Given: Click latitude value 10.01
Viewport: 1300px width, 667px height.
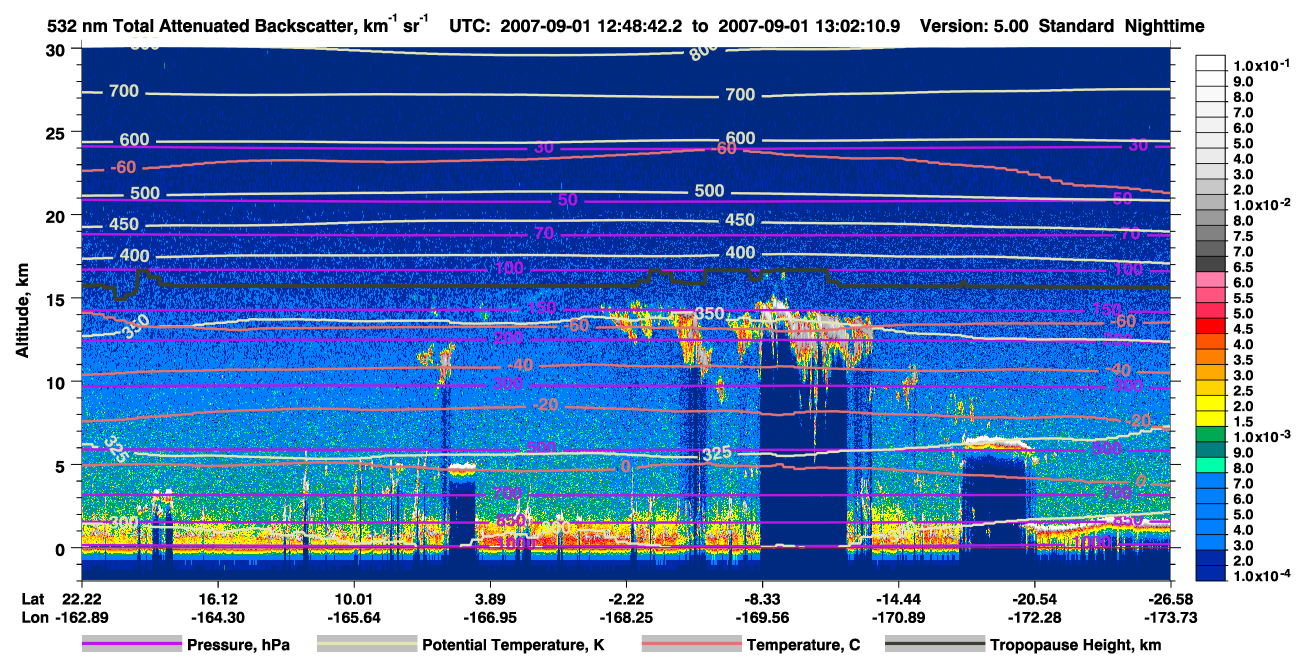Looking at the screenshot, I should 353,597.
